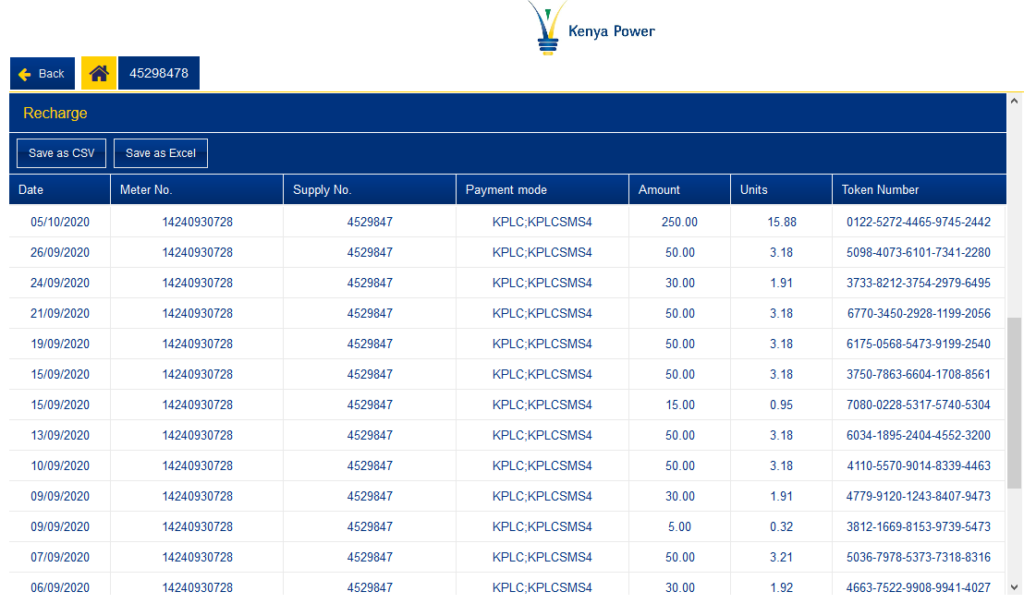This screenshot has height=604, width=1024.
Task: Click the units value 0.32
Action: pos(781,527)
